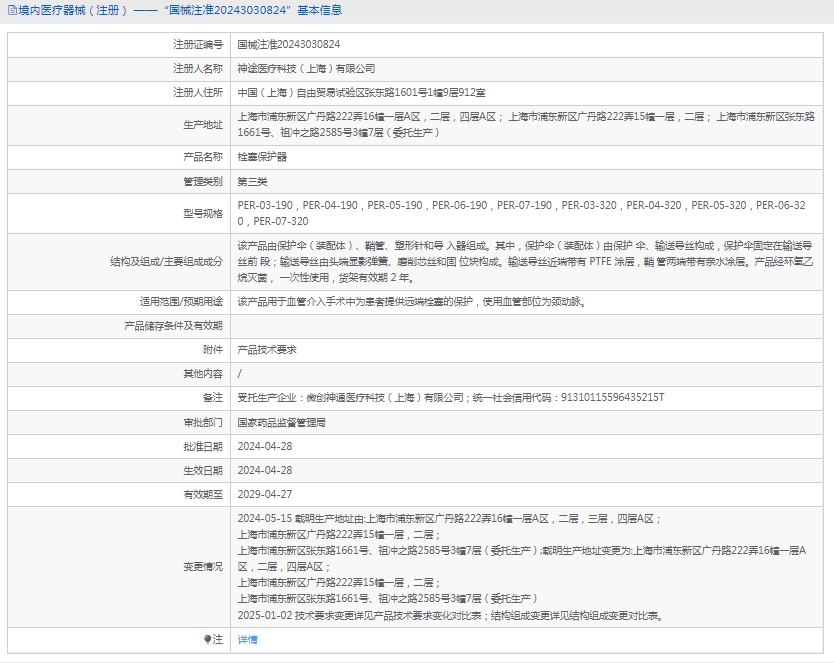Click the registrant address starting with 中国（上海）自由贸易试验区

tap(361, 93)
